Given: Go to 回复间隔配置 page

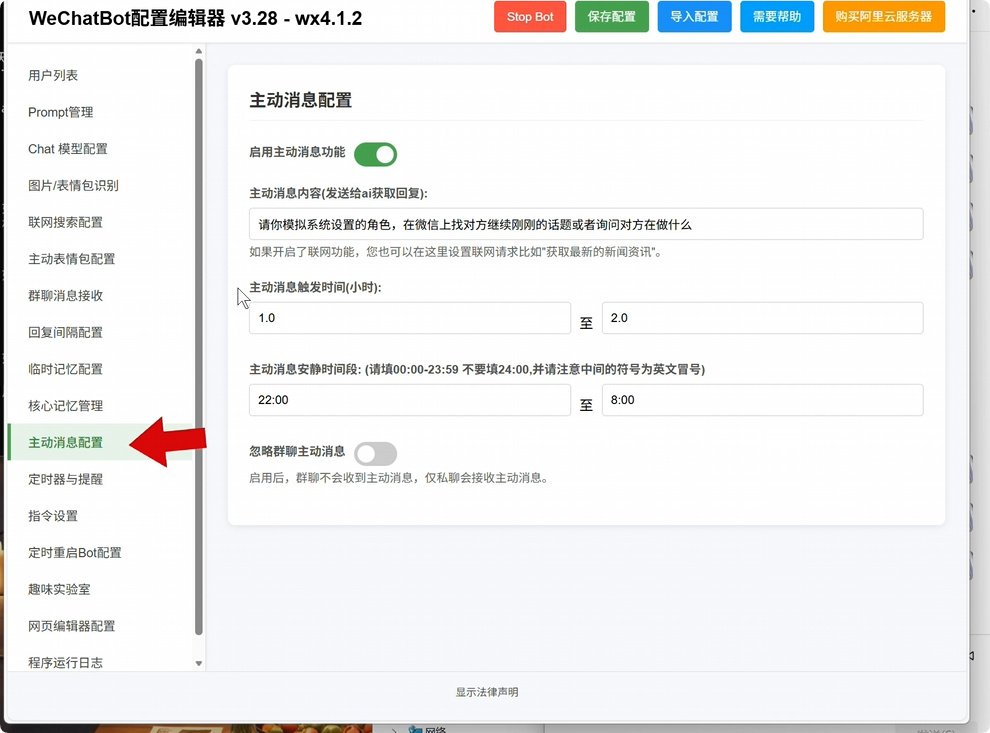Looking at the screenshot, I should 101,332.
